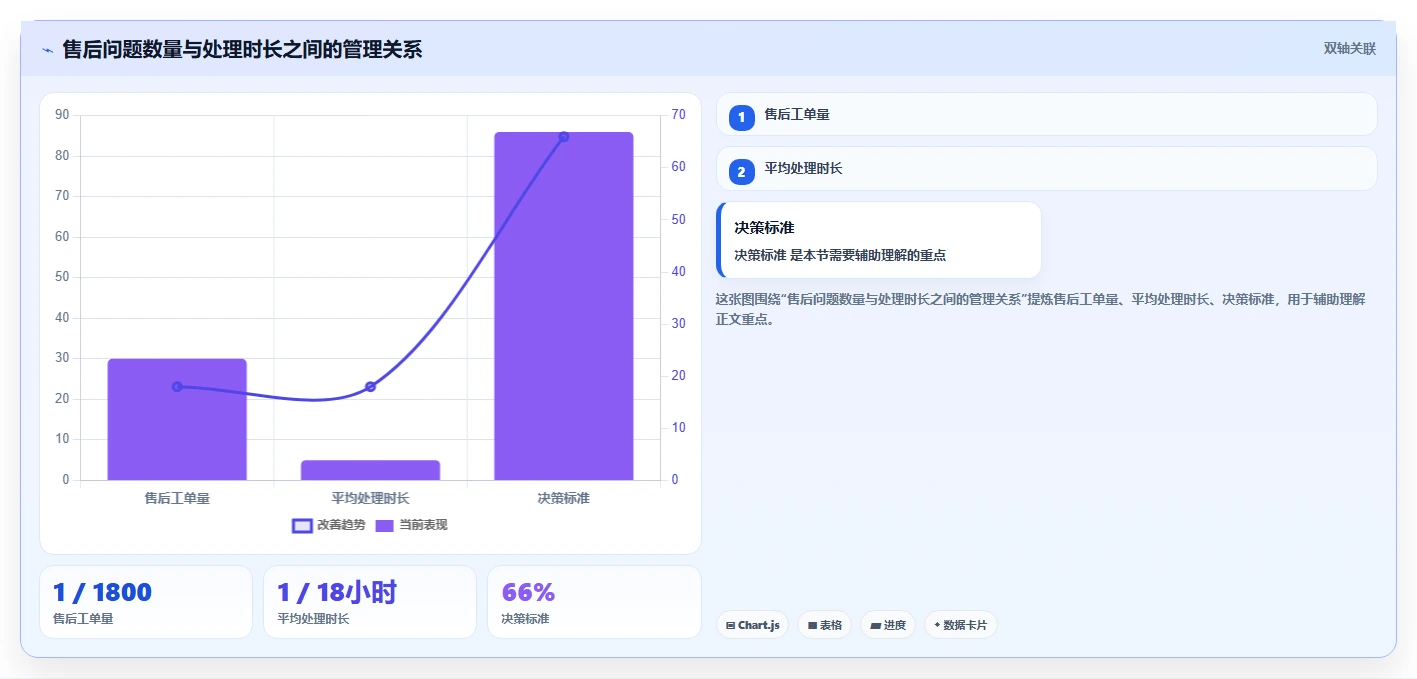The height and width of the screenshot is (679, 1417).
Task: Click the 表格 chip
Action: point(825,625)
